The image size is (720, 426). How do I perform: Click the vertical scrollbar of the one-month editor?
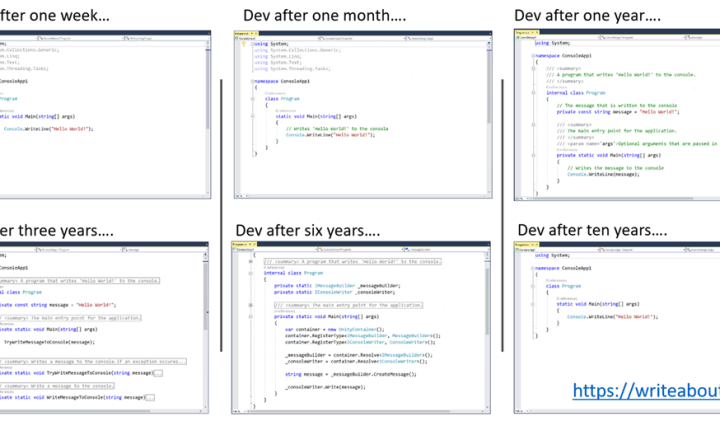pos(487,100)
